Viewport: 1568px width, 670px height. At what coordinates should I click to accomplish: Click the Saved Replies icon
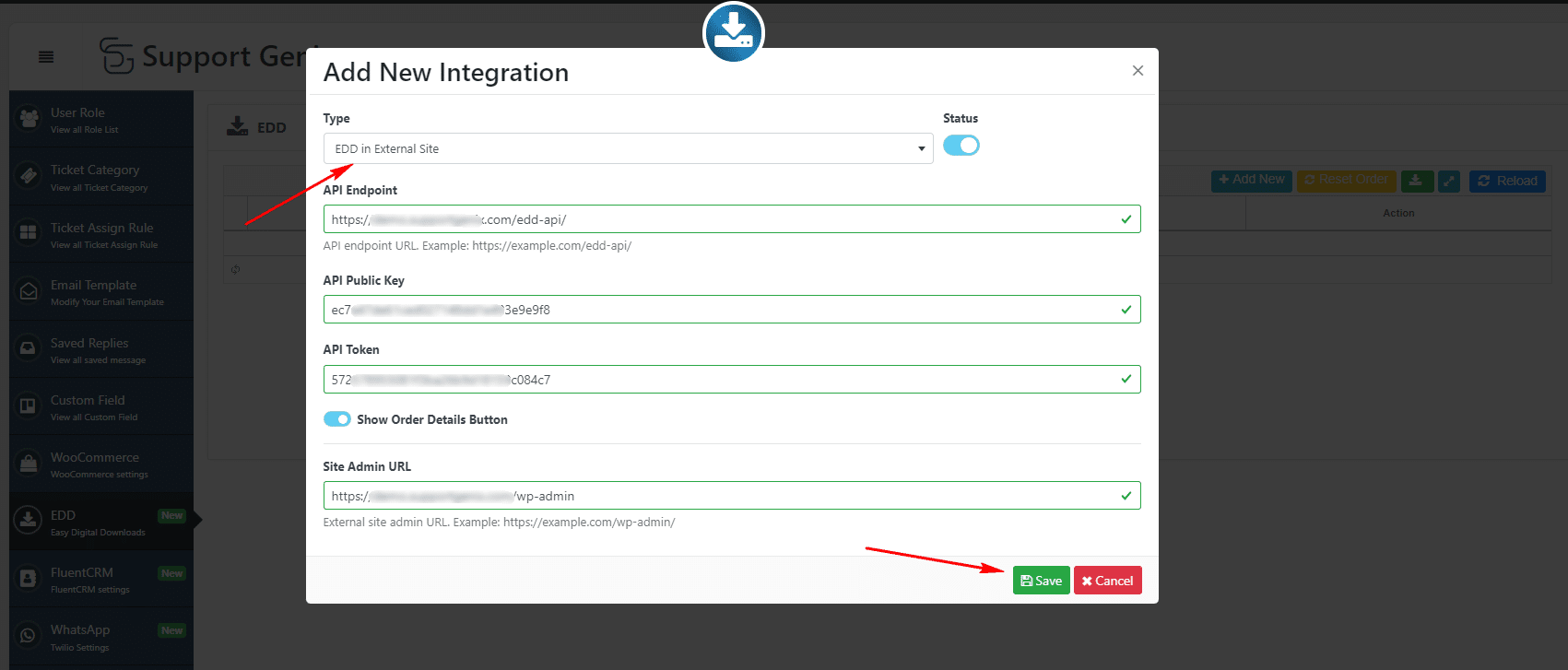pos(29,348)
